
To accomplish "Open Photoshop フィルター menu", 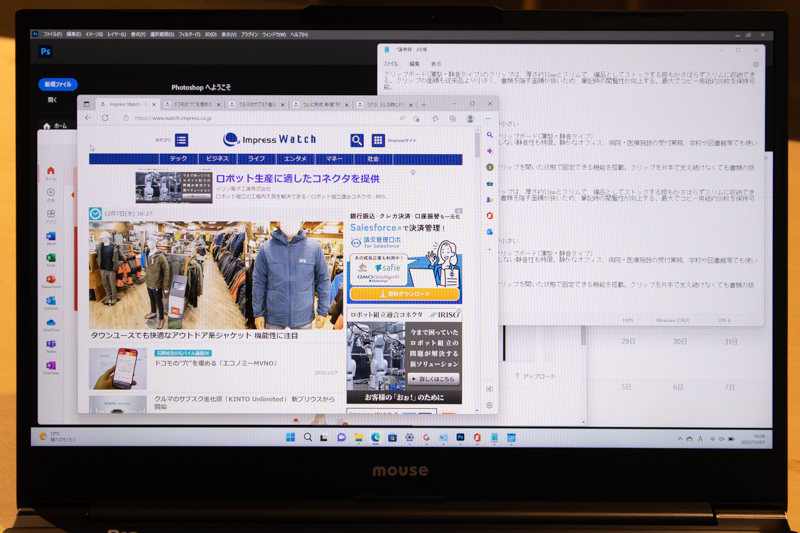I will click(x=189, y=35).
